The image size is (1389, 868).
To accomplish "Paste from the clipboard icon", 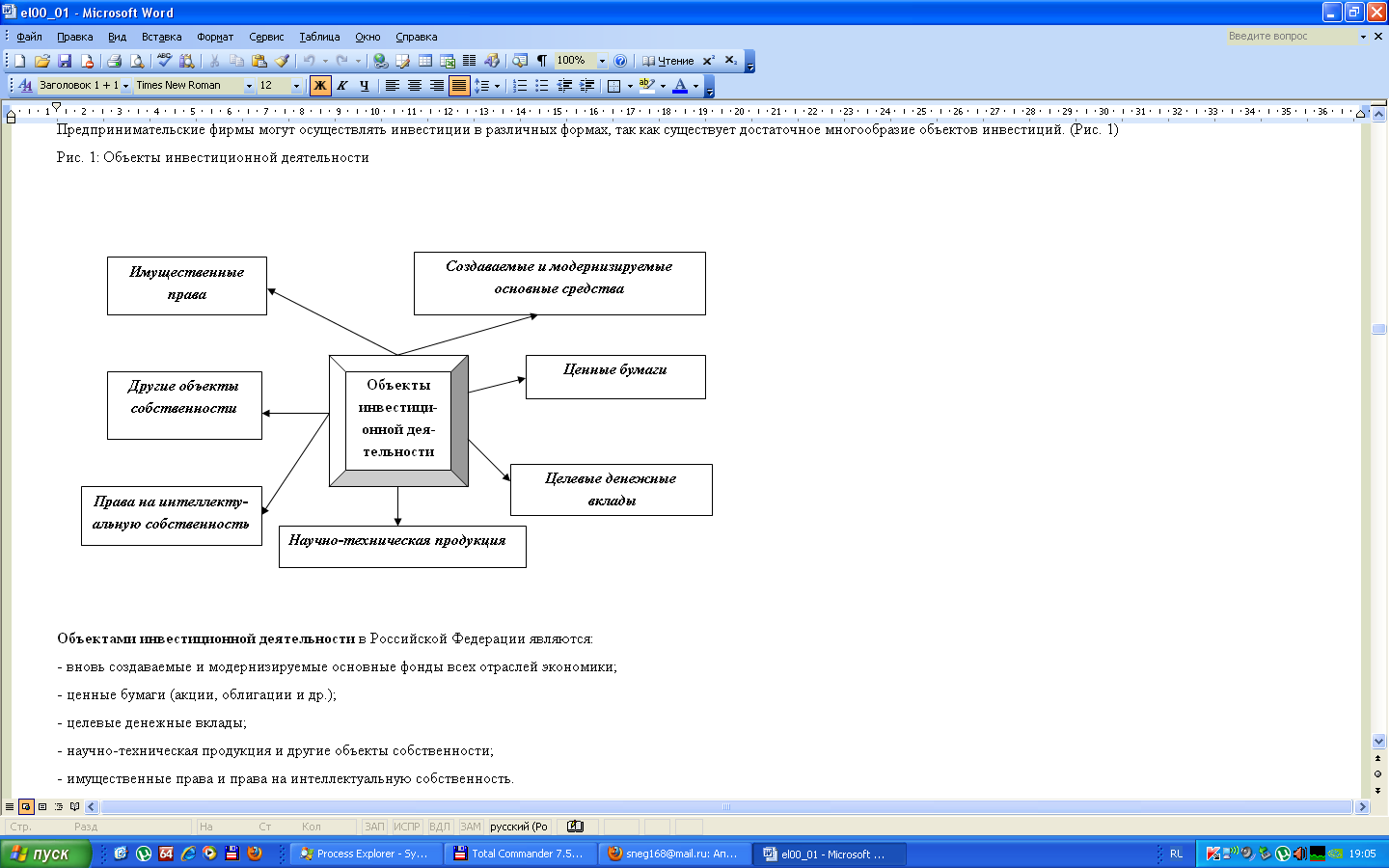I will click(x=259, y=61).
